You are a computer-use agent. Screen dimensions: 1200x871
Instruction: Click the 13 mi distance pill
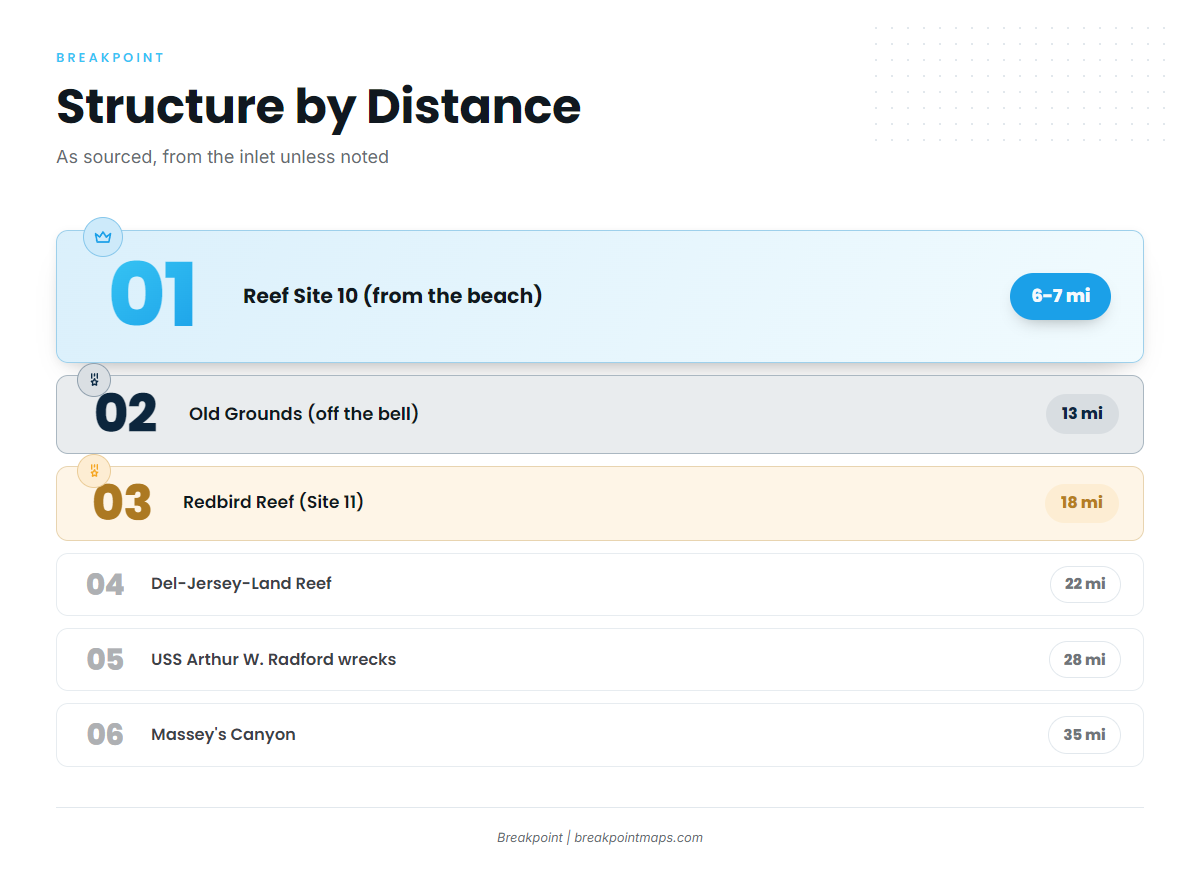1082,414
